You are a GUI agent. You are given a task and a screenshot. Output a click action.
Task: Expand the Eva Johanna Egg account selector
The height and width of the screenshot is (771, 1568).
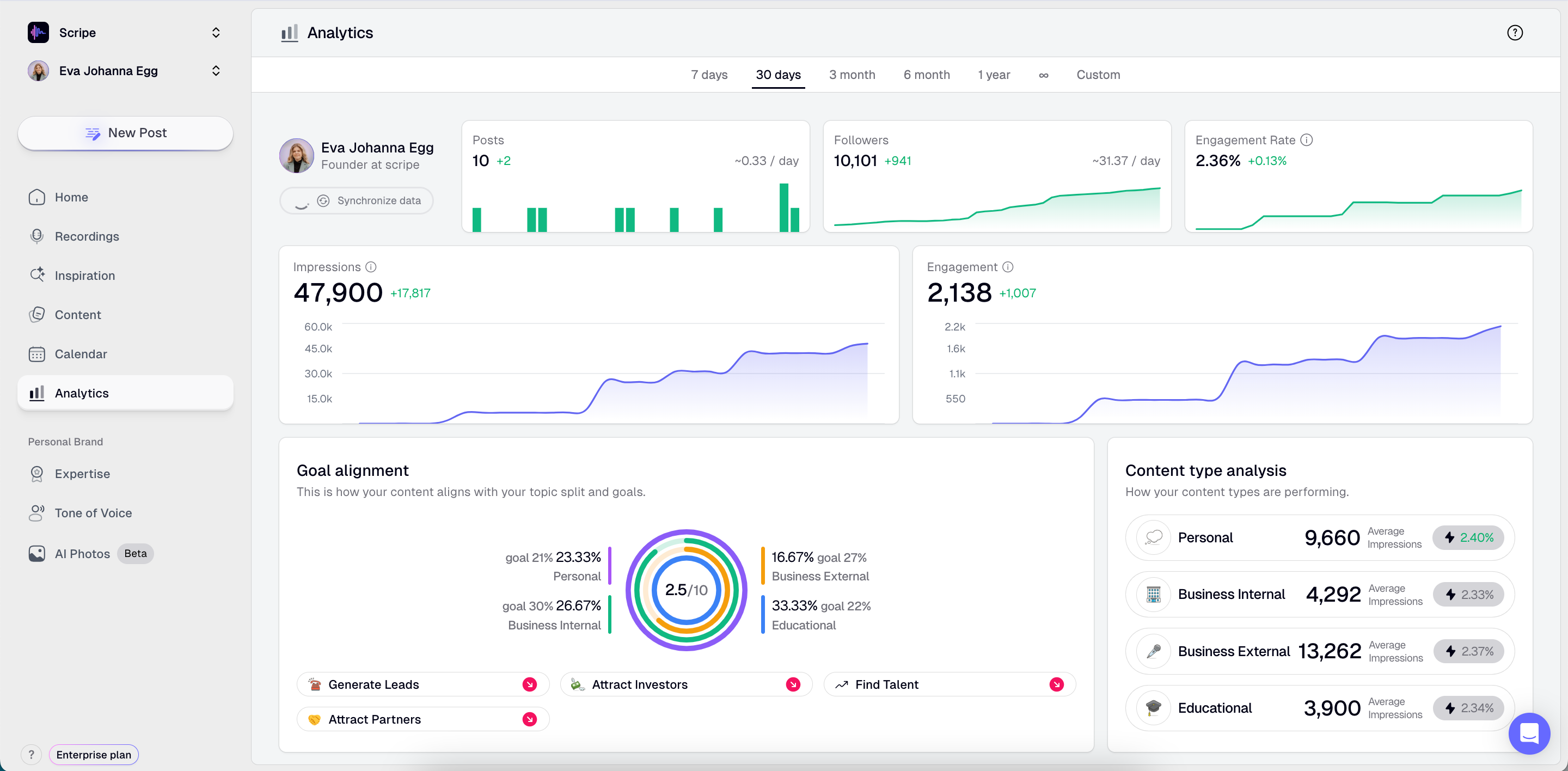pos(216,71)
